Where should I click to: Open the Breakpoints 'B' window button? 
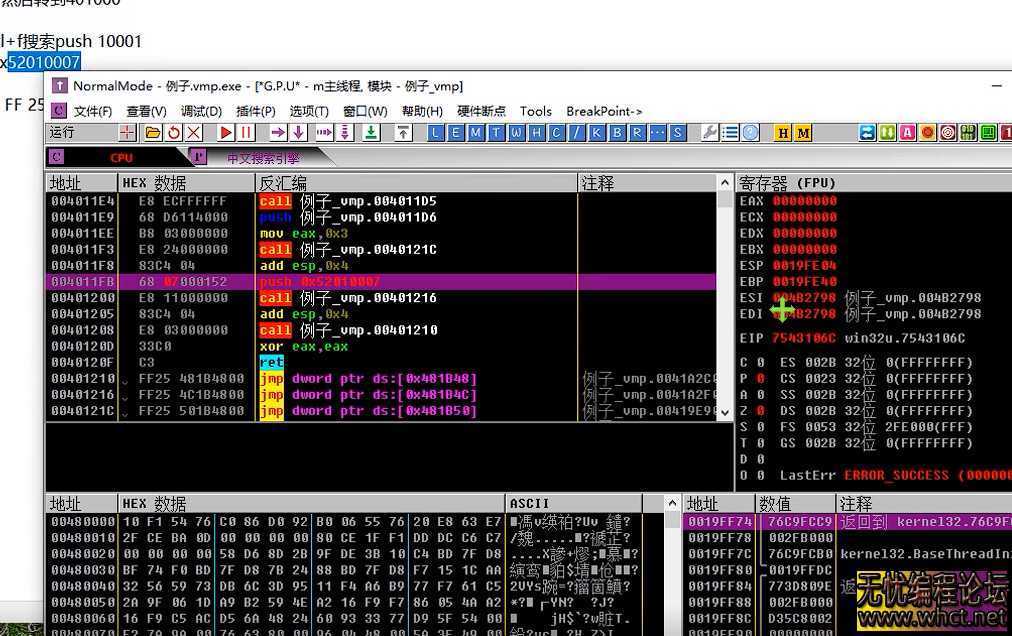[x=617, y=133]
